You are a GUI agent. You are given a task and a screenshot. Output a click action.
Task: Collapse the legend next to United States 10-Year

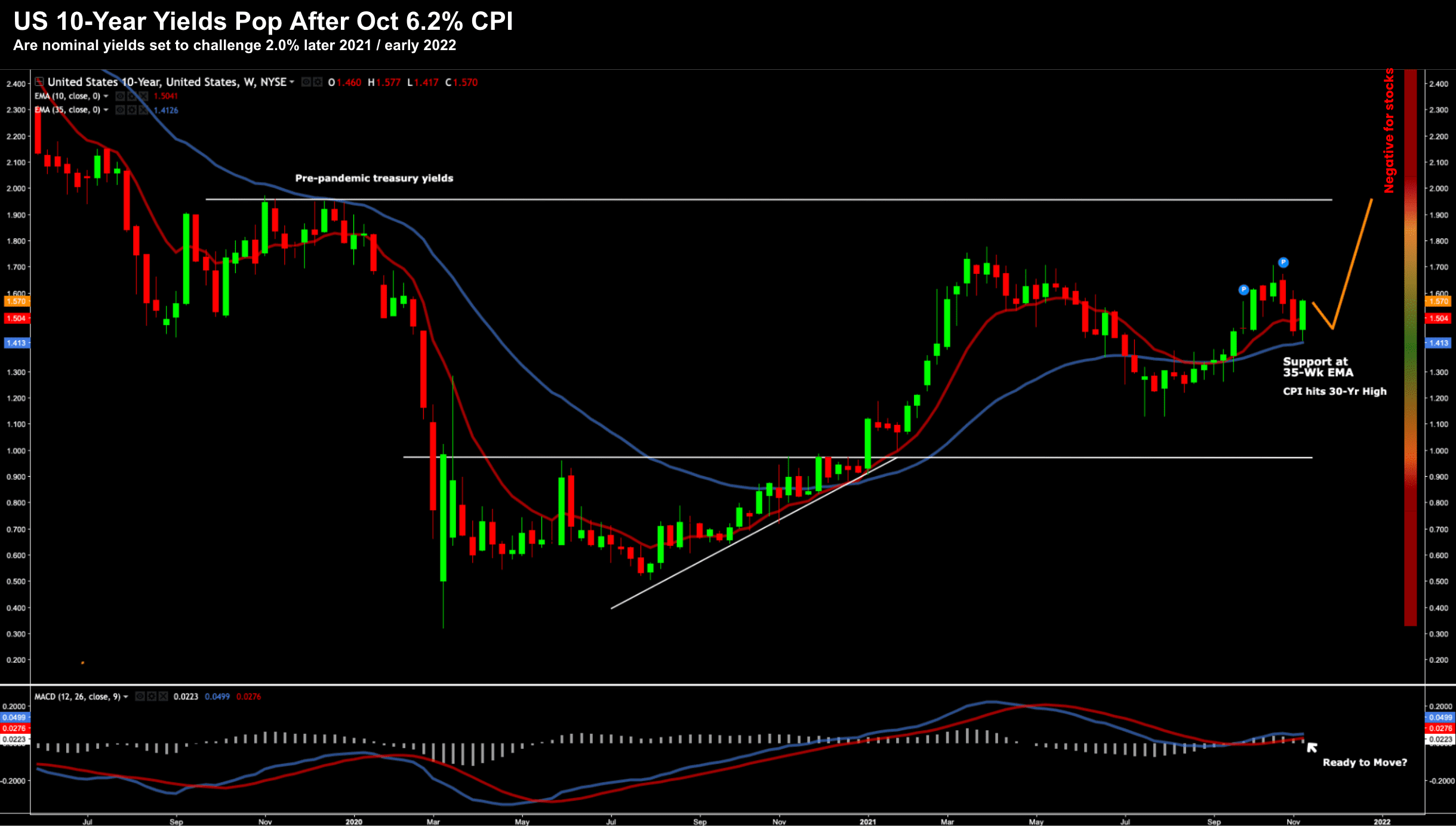coord(39,82)
